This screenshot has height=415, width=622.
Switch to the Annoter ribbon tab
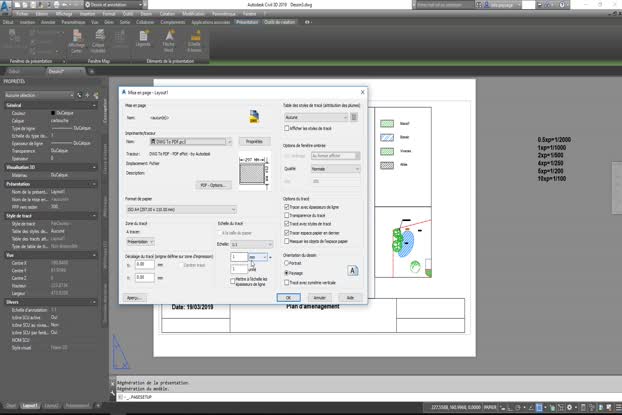pyautogui.click(x=48, y=22)
